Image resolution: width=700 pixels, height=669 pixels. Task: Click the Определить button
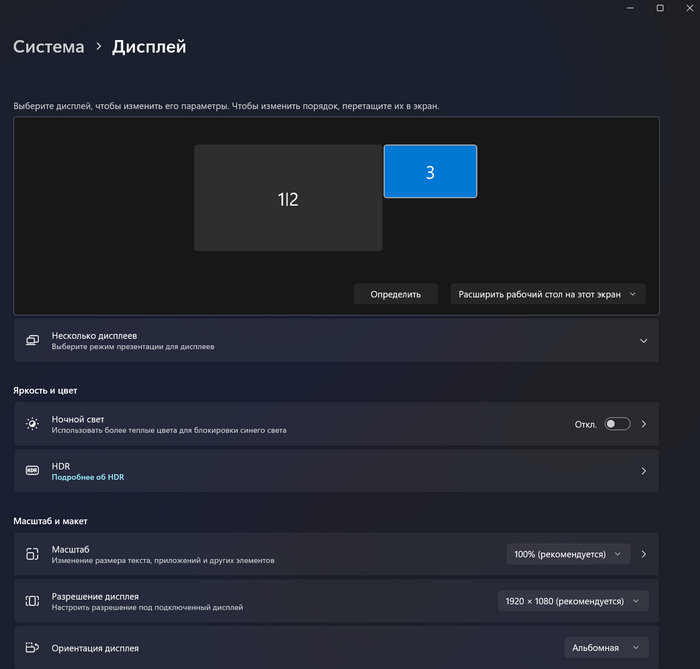pos(395,294)
